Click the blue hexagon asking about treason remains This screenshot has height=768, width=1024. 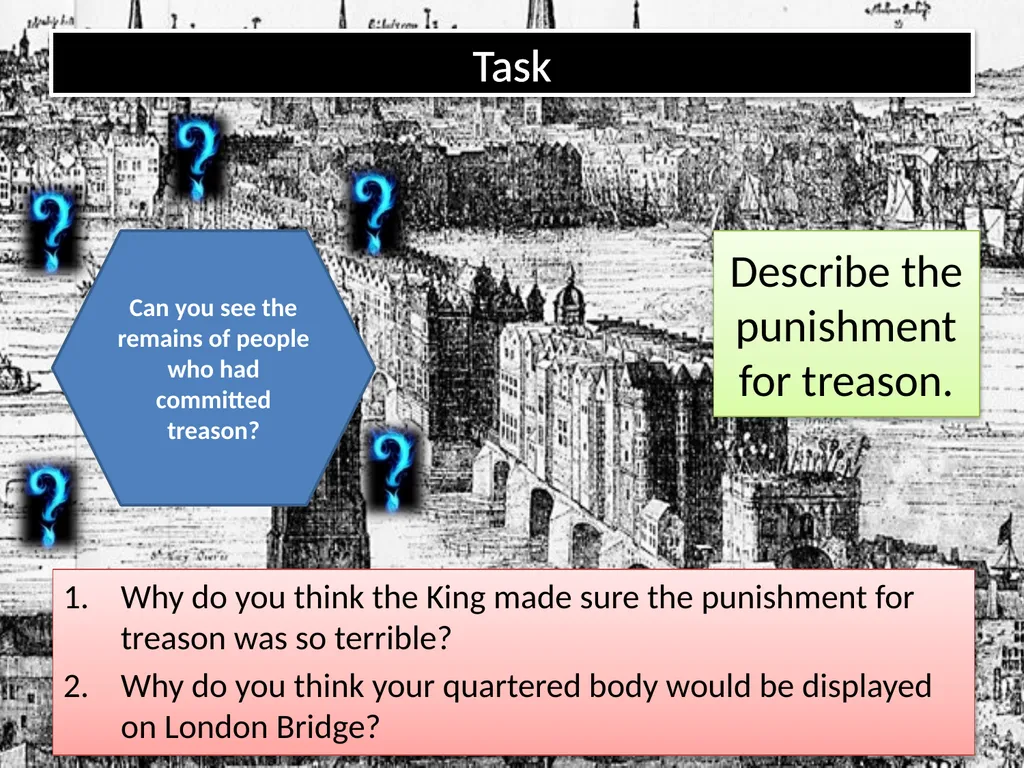pyautogui.click(x=214, y=368)
